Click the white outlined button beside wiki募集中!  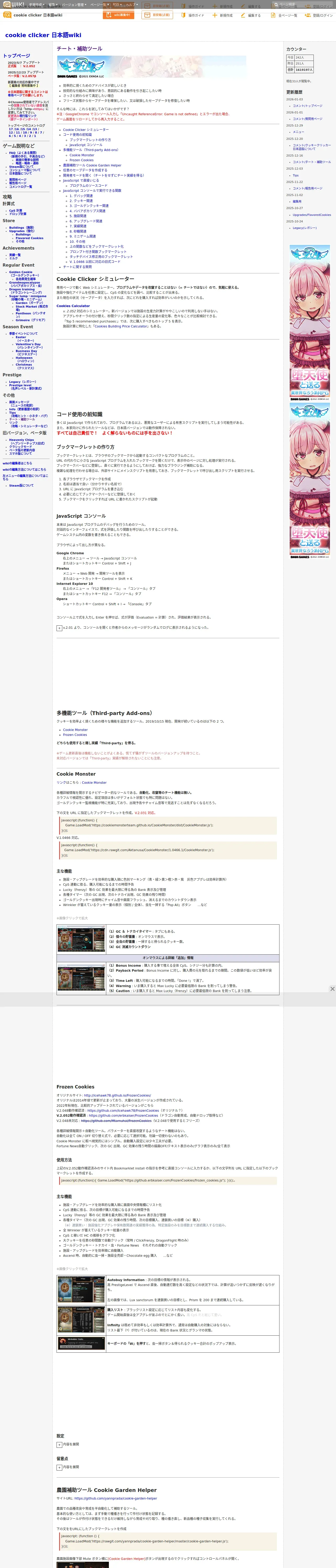[x=157, y=15]
